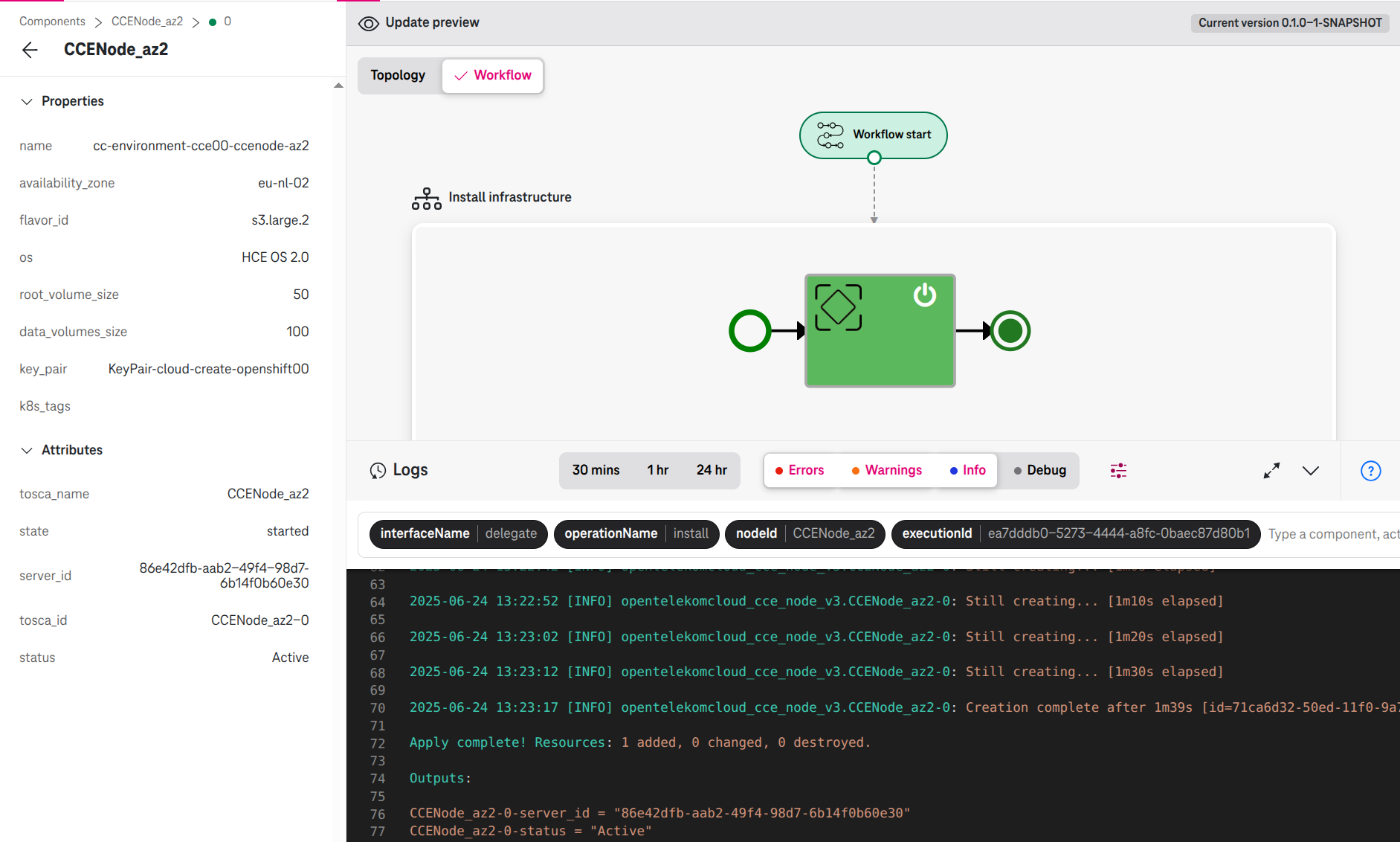Click the state value started
Viewport: 1400px width, 842px height.
288,531
